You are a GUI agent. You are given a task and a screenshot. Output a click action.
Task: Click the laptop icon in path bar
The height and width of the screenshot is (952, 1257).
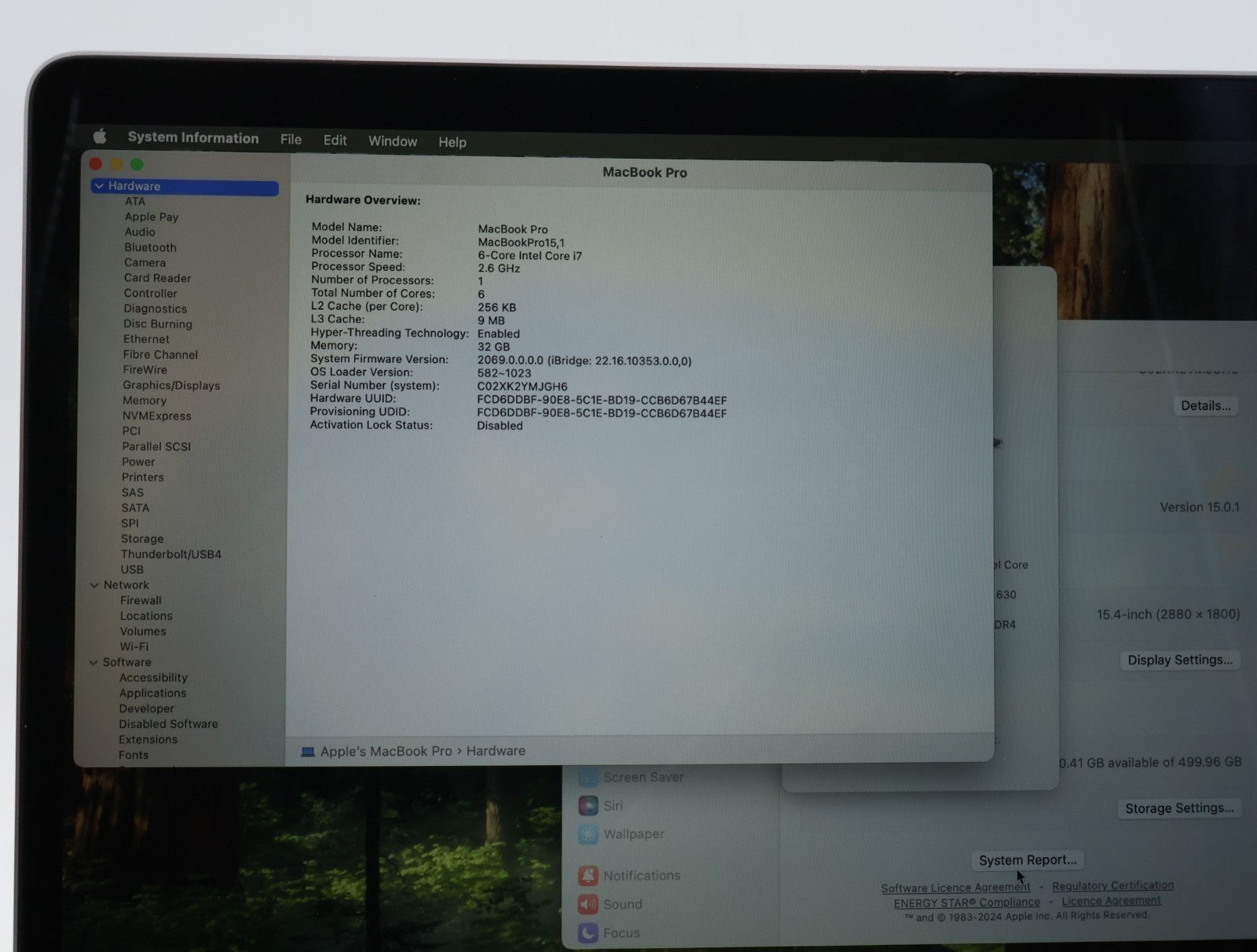[x=308, y=752]
